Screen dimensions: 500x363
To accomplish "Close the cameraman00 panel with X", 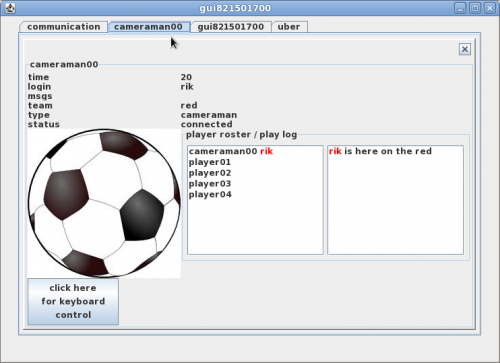I will click(x=465, y=49).
